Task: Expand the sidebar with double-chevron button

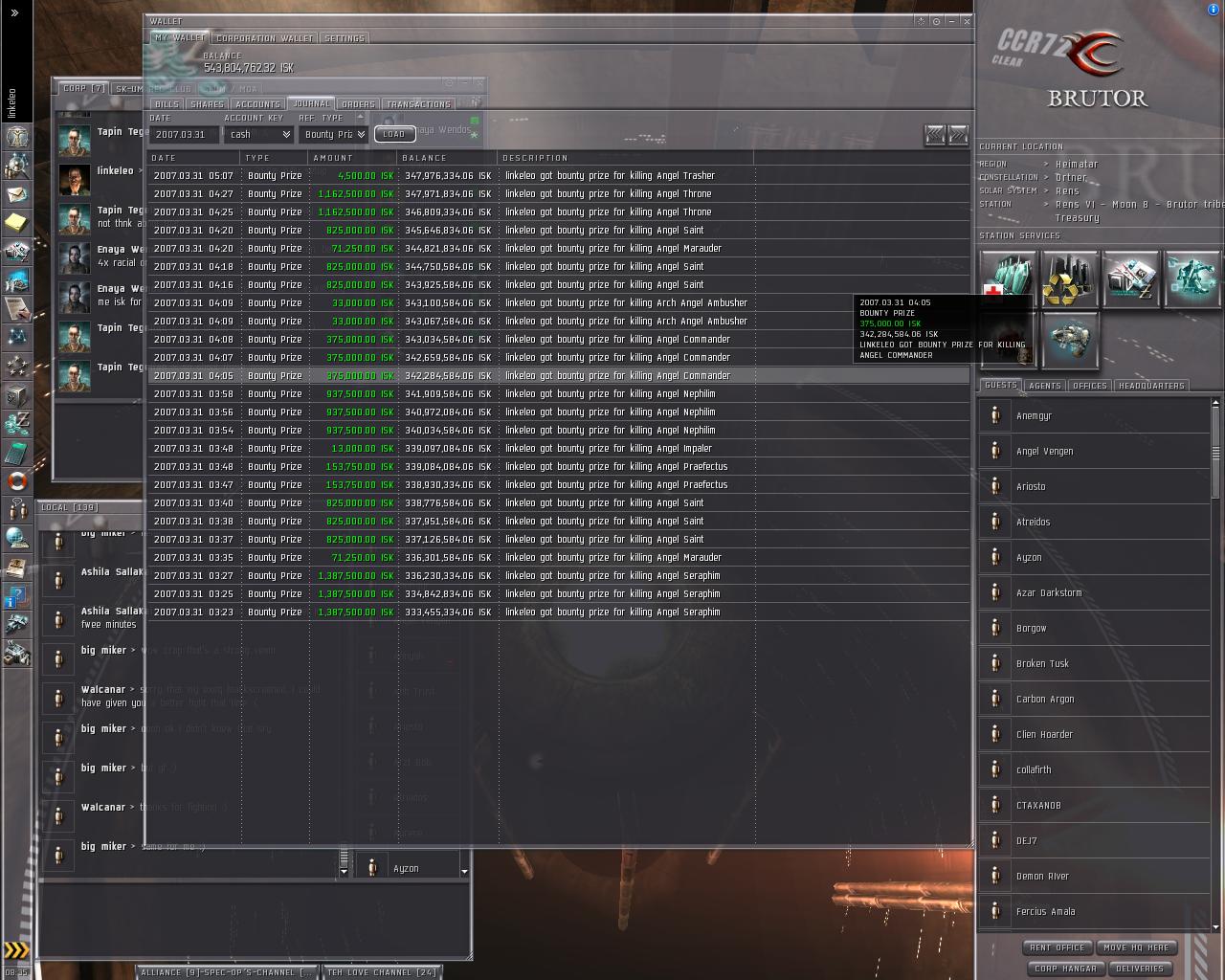Action: click(15, 12)
